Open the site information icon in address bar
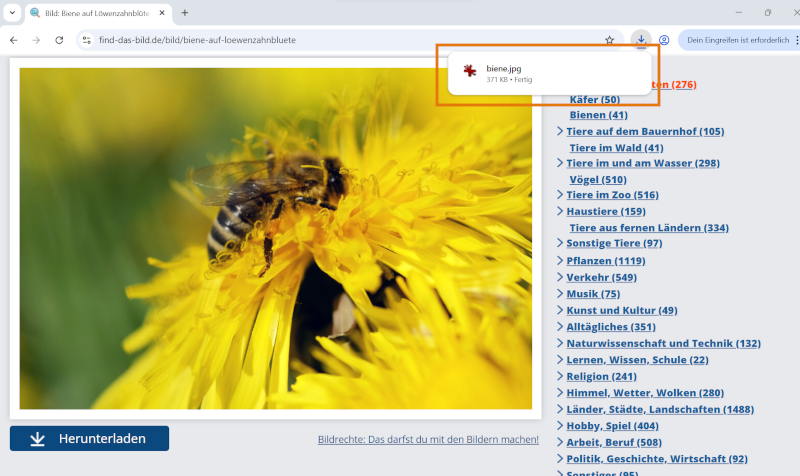 (x=87, y=40)
